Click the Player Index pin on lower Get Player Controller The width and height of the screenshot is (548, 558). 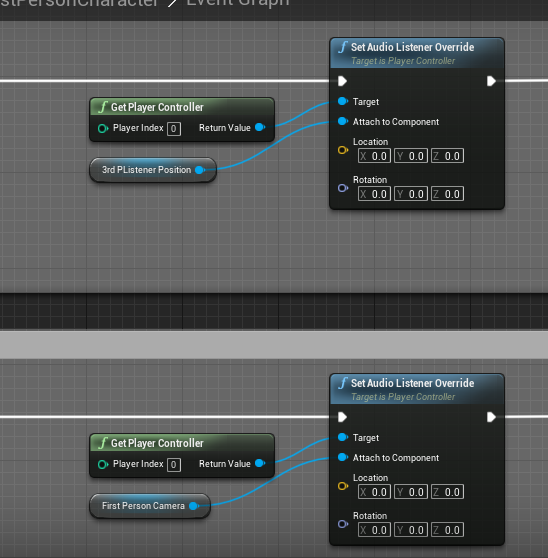[x=103, y=464]
